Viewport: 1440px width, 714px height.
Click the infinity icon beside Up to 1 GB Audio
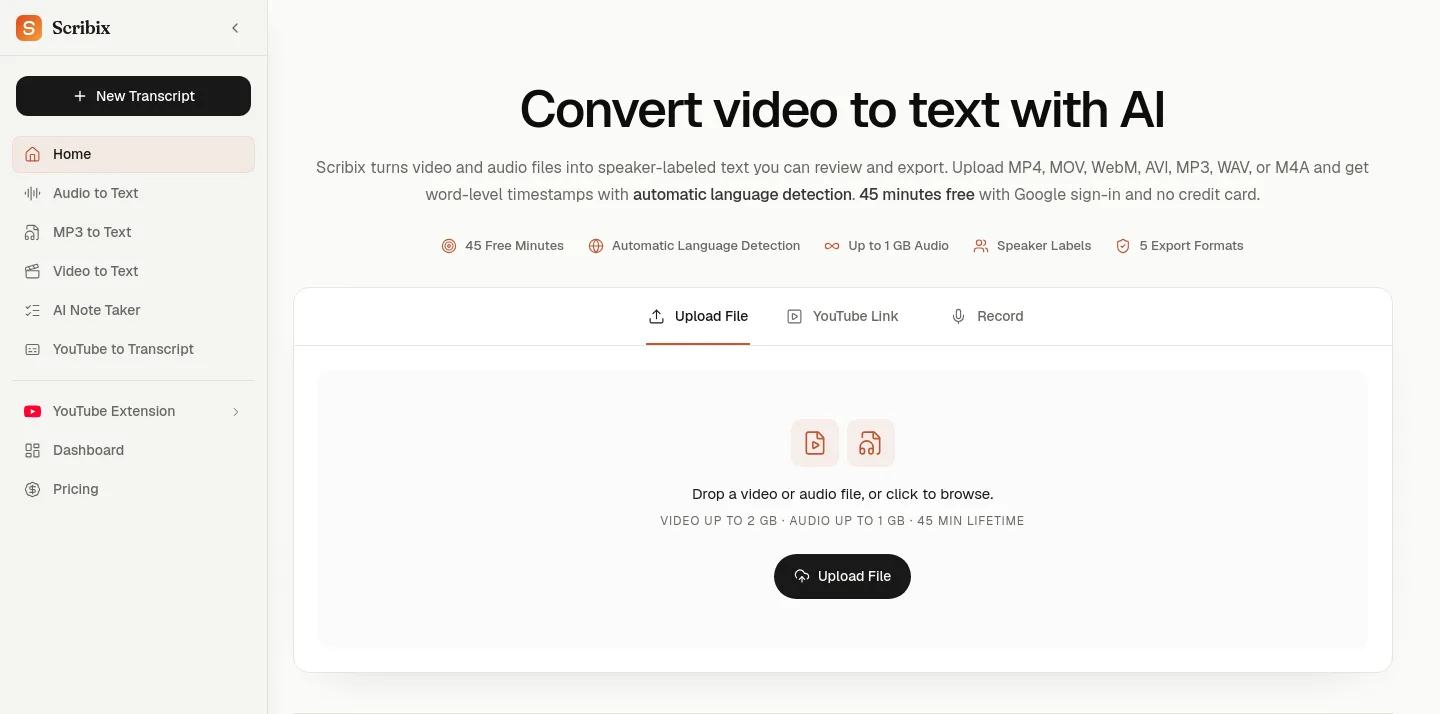click(832, 245)
